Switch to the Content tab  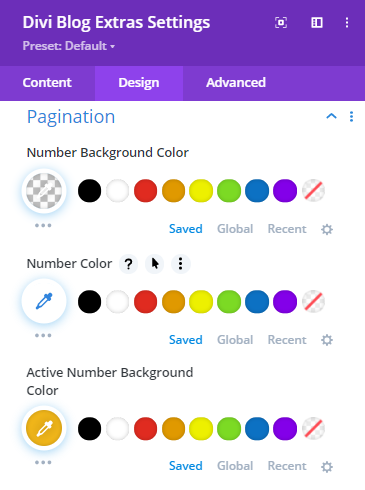pyautogui.click(x=47, y=83)
